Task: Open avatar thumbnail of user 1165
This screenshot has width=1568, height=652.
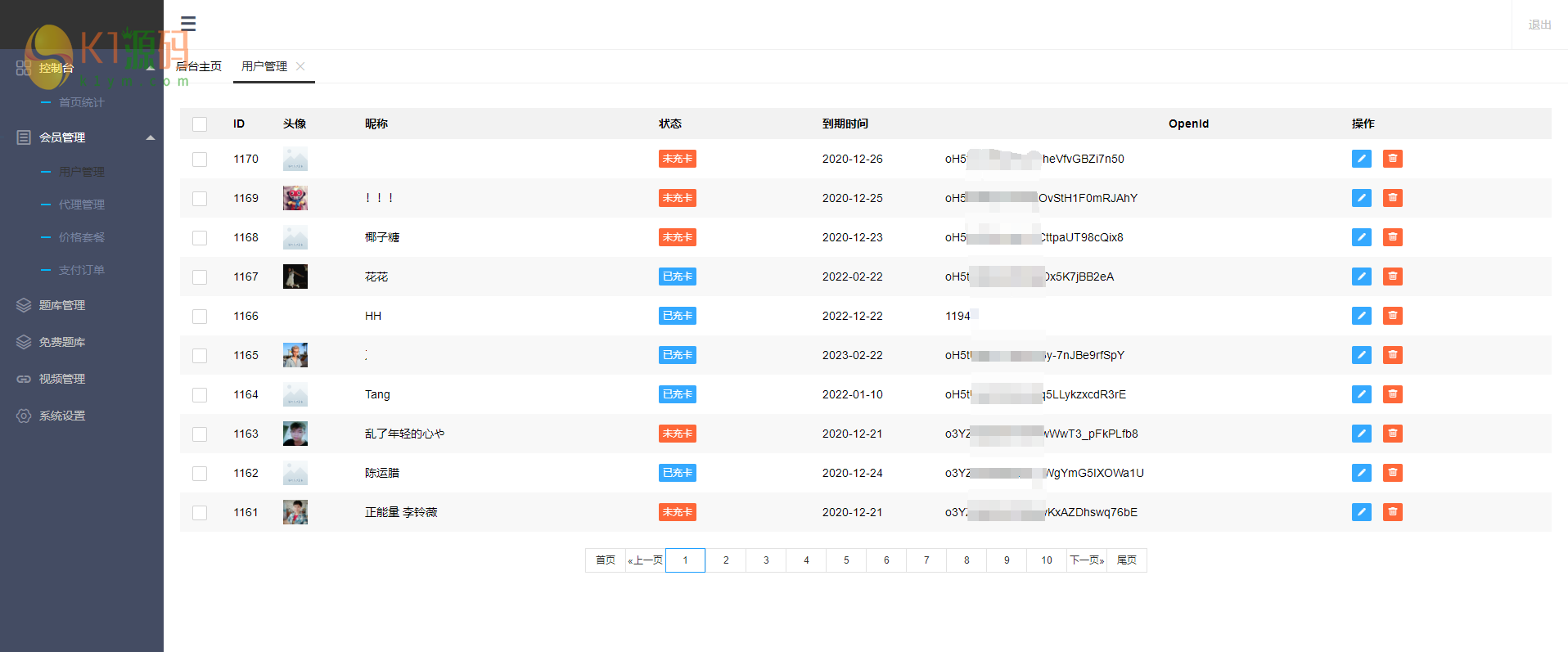Action: (295, 355)
